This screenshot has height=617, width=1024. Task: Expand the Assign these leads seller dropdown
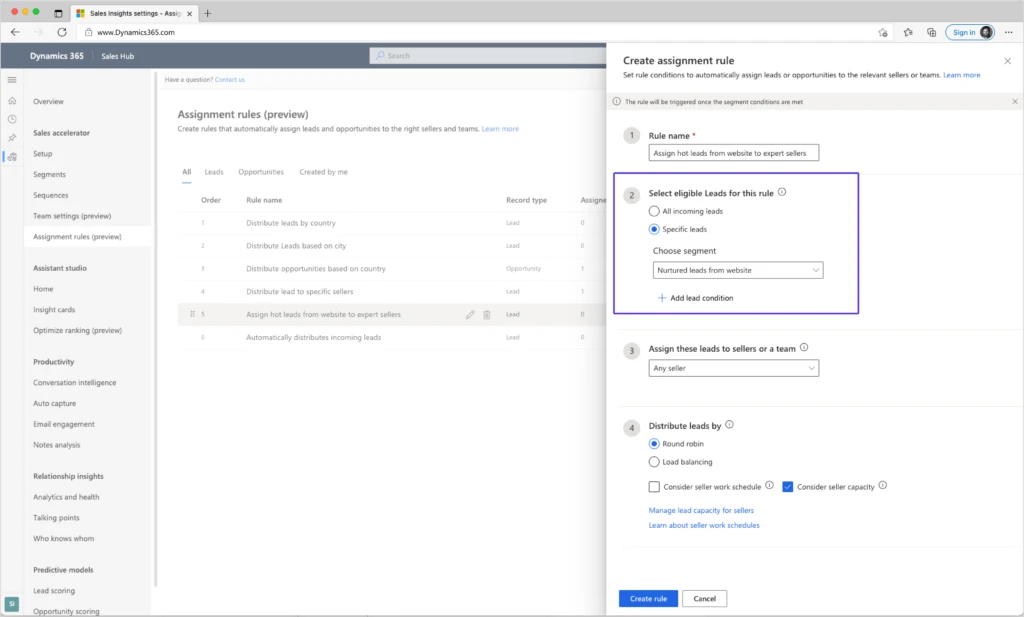click(x=812, y=368)
